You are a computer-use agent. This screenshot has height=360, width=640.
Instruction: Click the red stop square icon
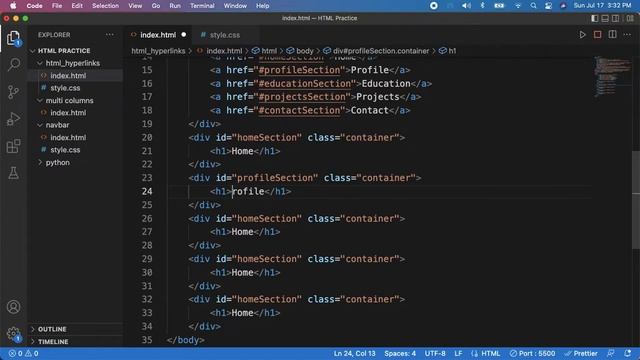pos(598,35)
